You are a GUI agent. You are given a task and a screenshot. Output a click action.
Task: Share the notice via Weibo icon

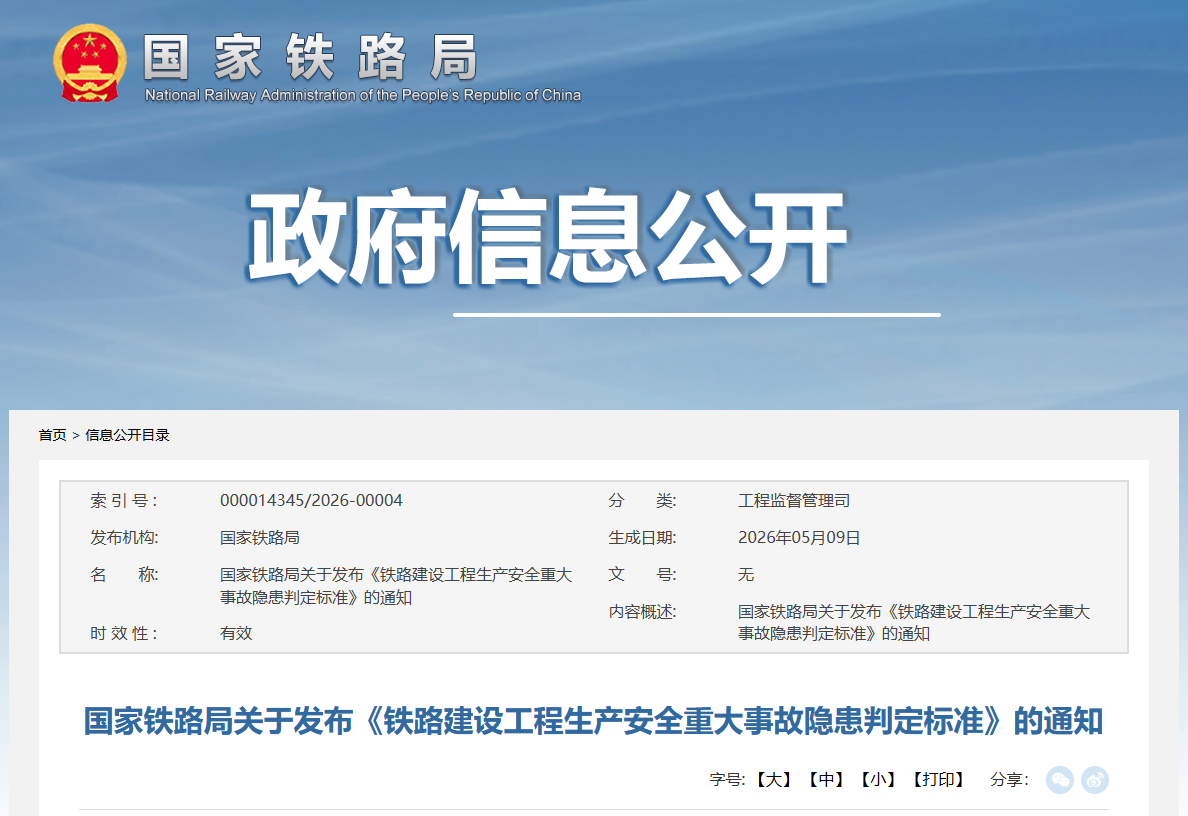point(1095,780)
